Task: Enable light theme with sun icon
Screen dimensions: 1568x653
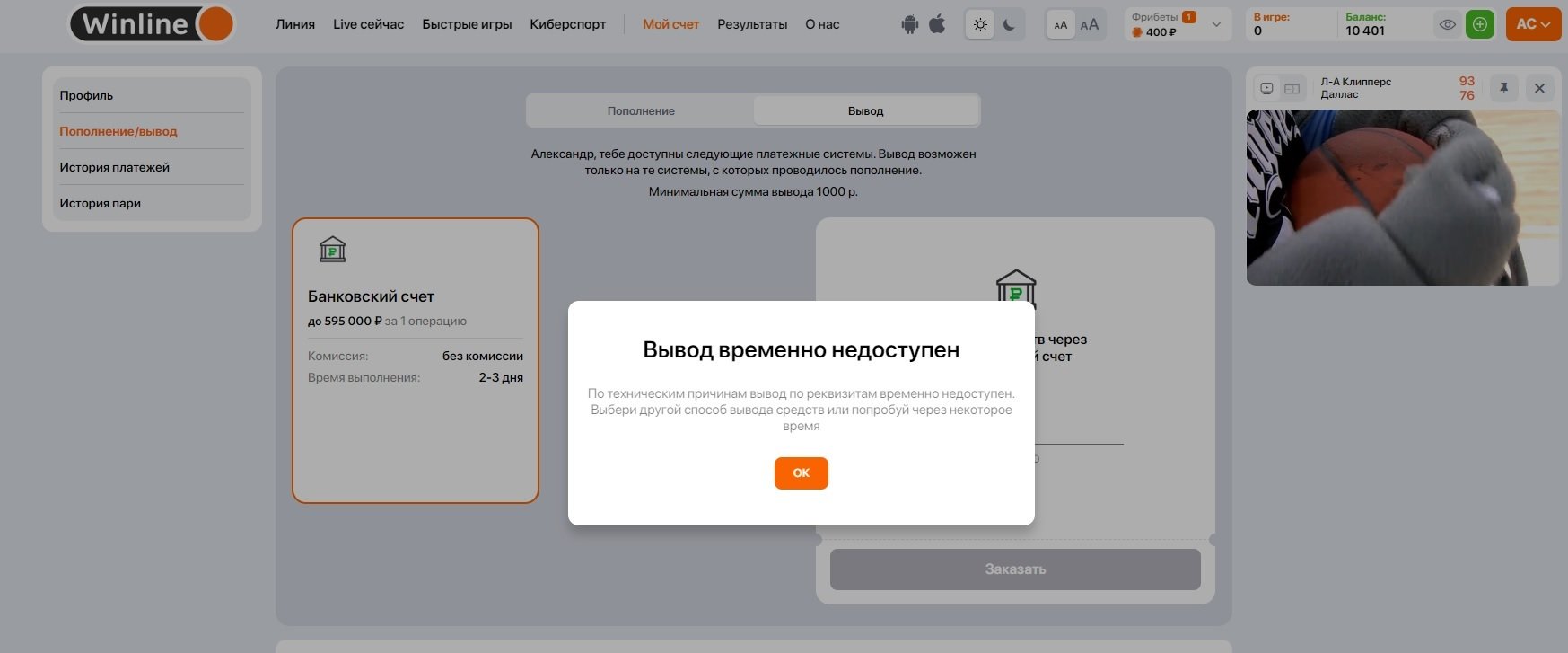Action: [980, 25]
